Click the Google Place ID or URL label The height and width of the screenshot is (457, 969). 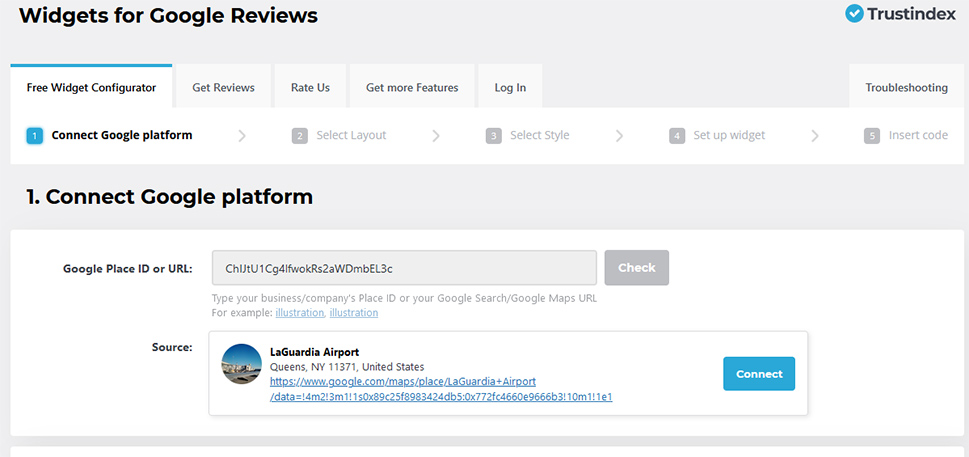tap(128, 268)
